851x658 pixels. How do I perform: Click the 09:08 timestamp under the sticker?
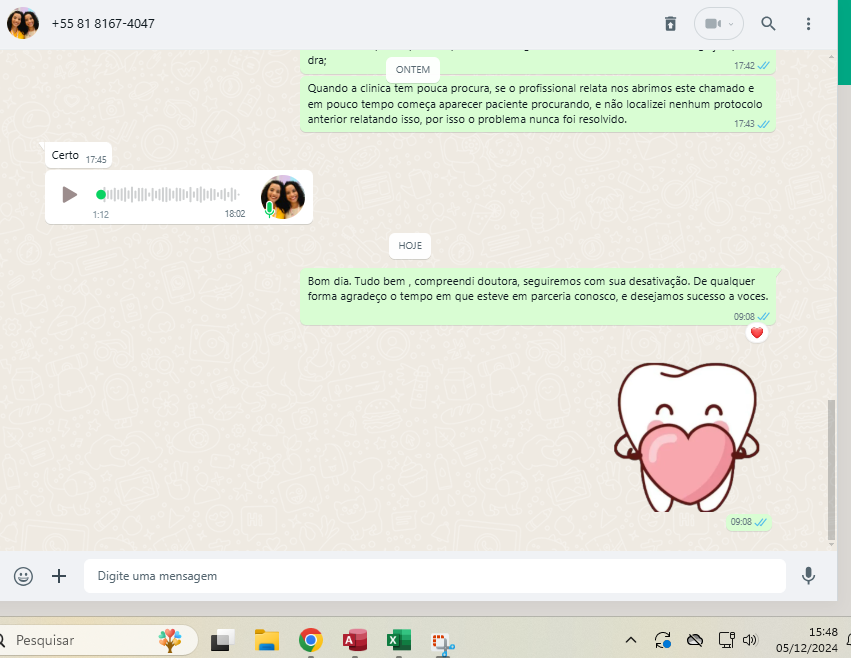[x=741, y=522]
